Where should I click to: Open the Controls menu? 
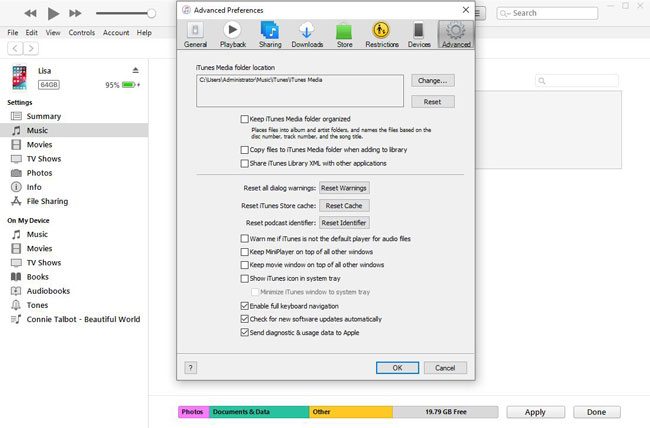(82, 32)
